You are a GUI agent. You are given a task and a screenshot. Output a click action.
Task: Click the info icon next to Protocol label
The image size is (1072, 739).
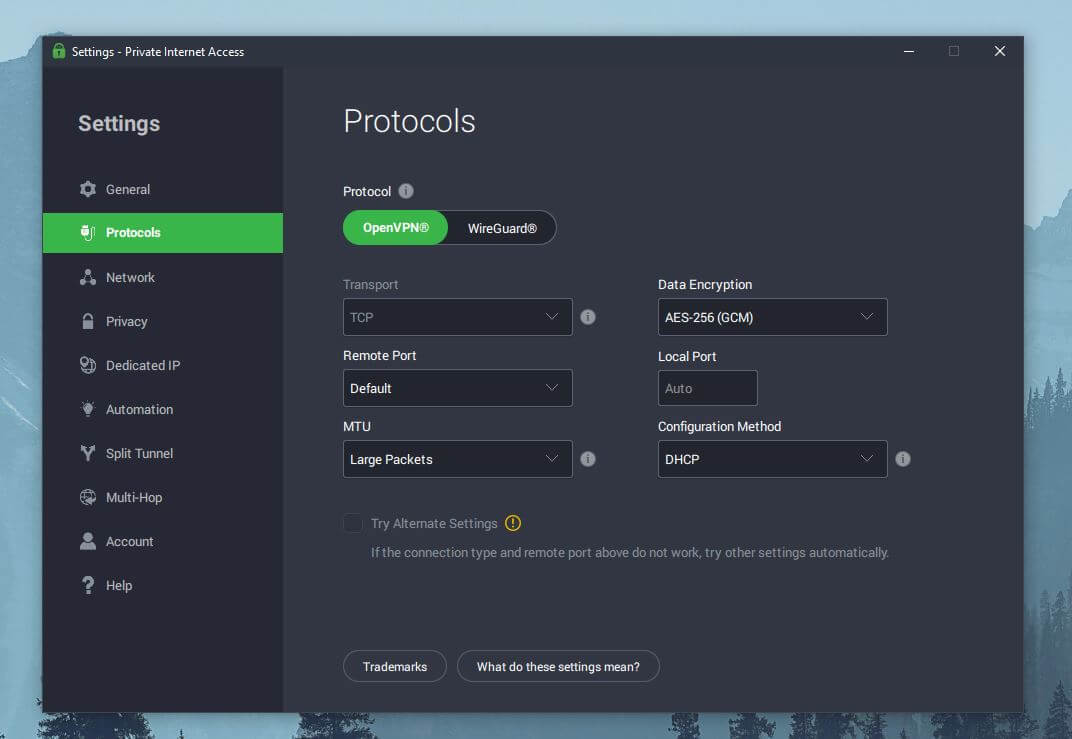tap(406, 191)
